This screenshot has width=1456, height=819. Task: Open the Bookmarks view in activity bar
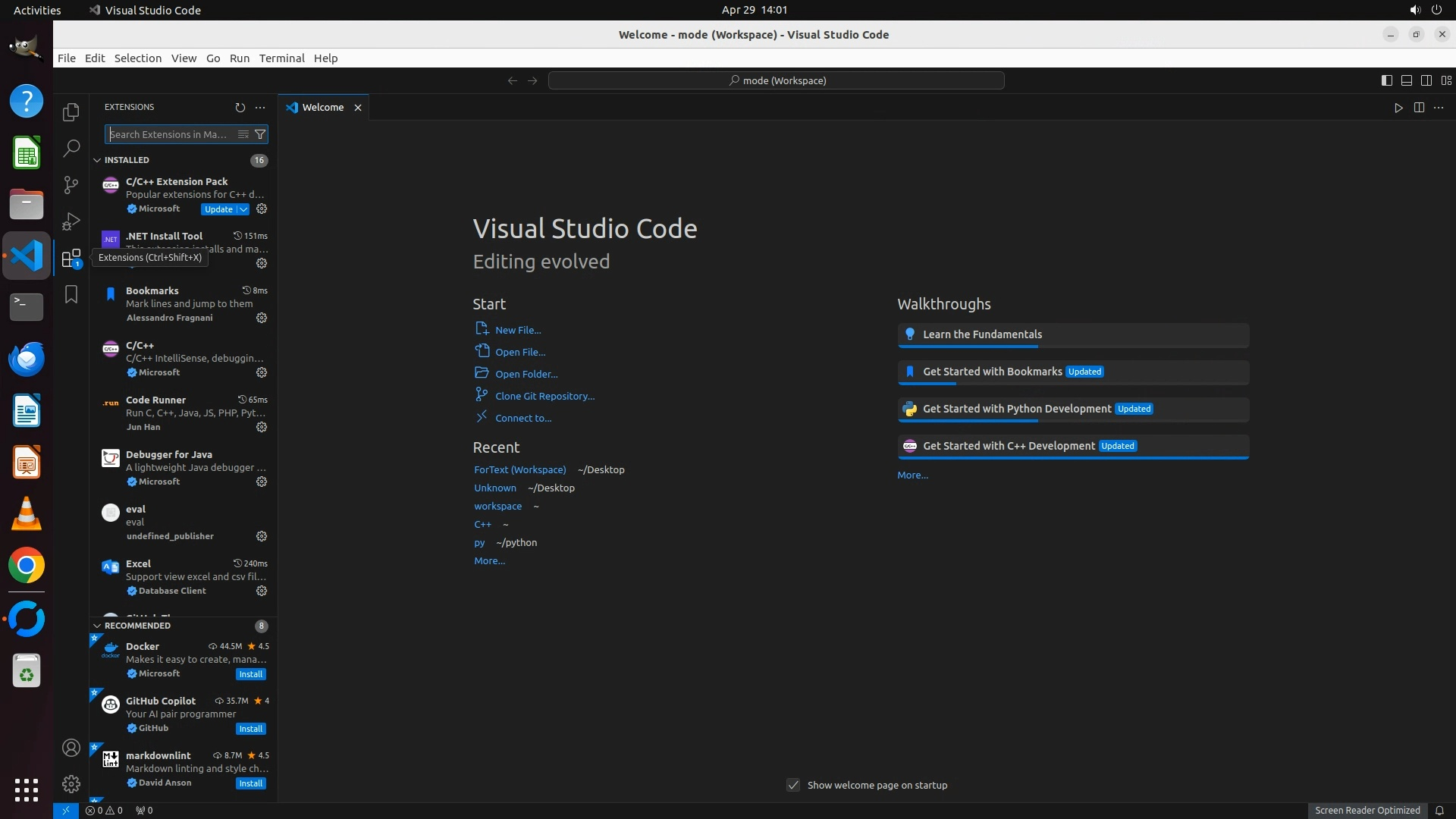pos(71,294)
